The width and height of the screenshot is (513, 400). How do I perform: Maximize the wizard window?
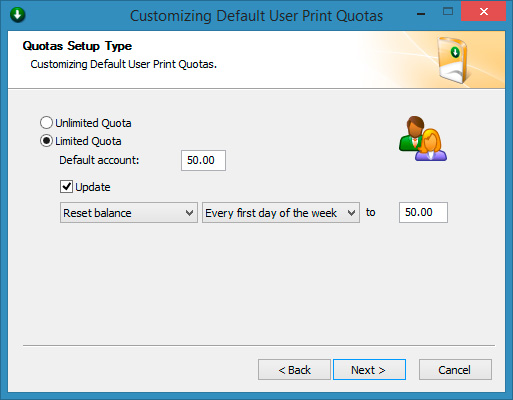[448, 12]
